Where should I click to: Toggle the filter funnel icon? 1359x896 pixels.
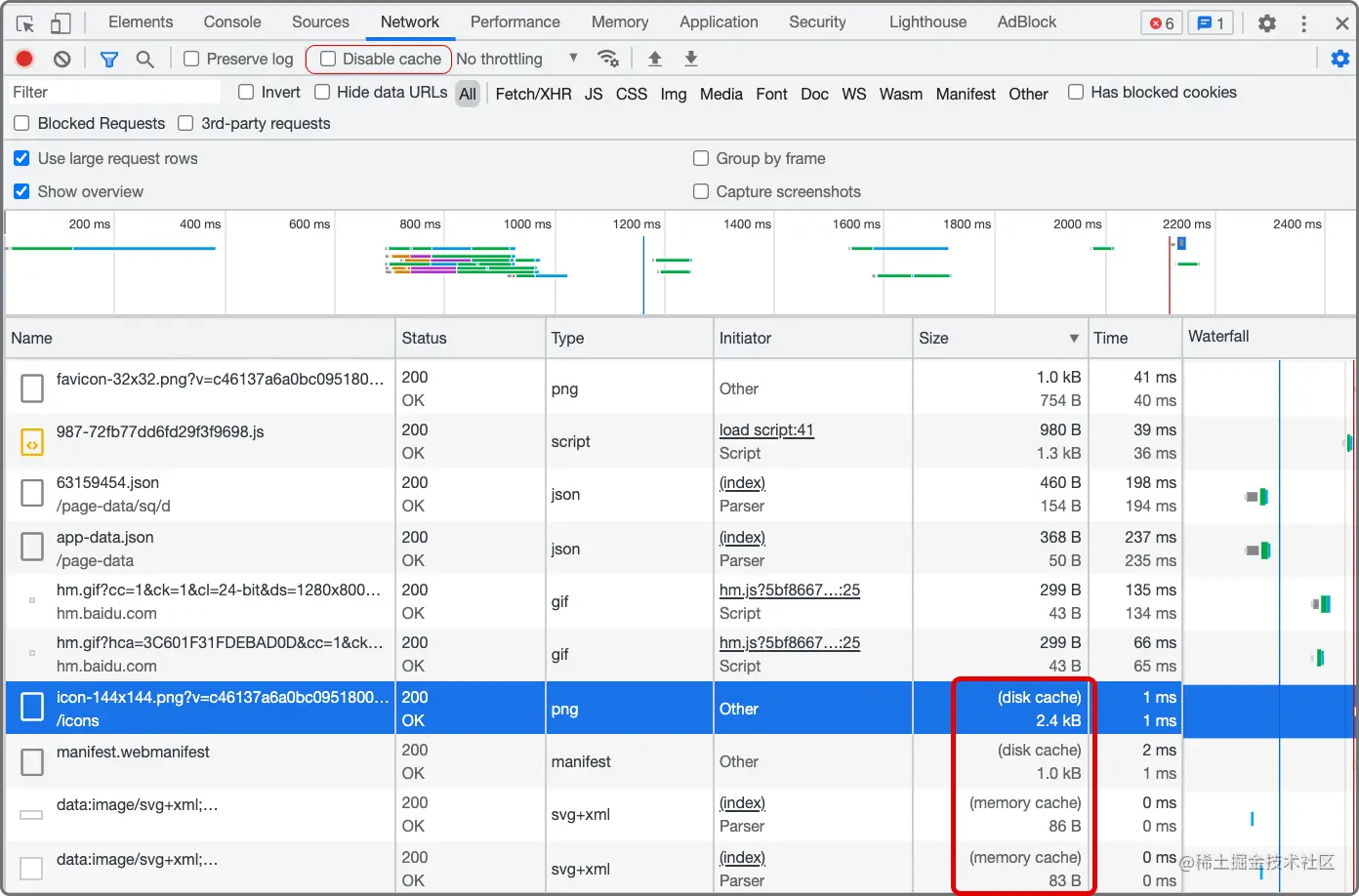click(x=109, y=60)
